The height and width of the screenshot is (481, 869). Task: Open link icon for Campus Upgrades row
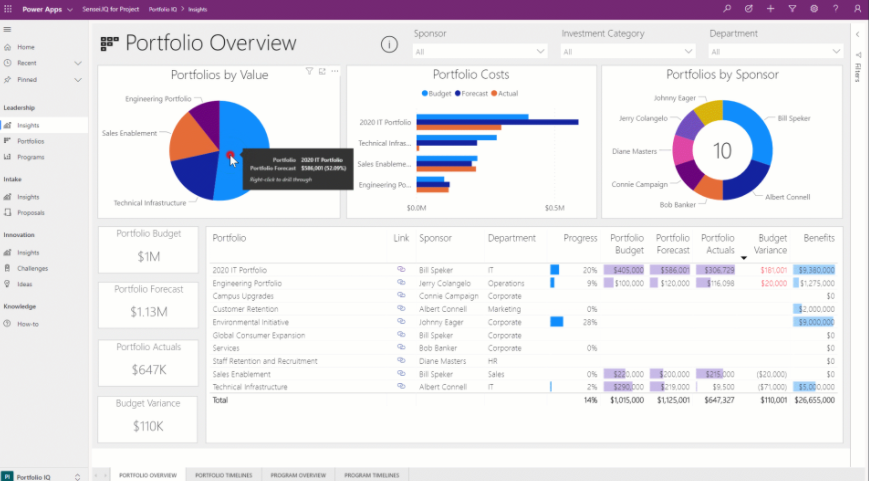(x=401, y=295)
